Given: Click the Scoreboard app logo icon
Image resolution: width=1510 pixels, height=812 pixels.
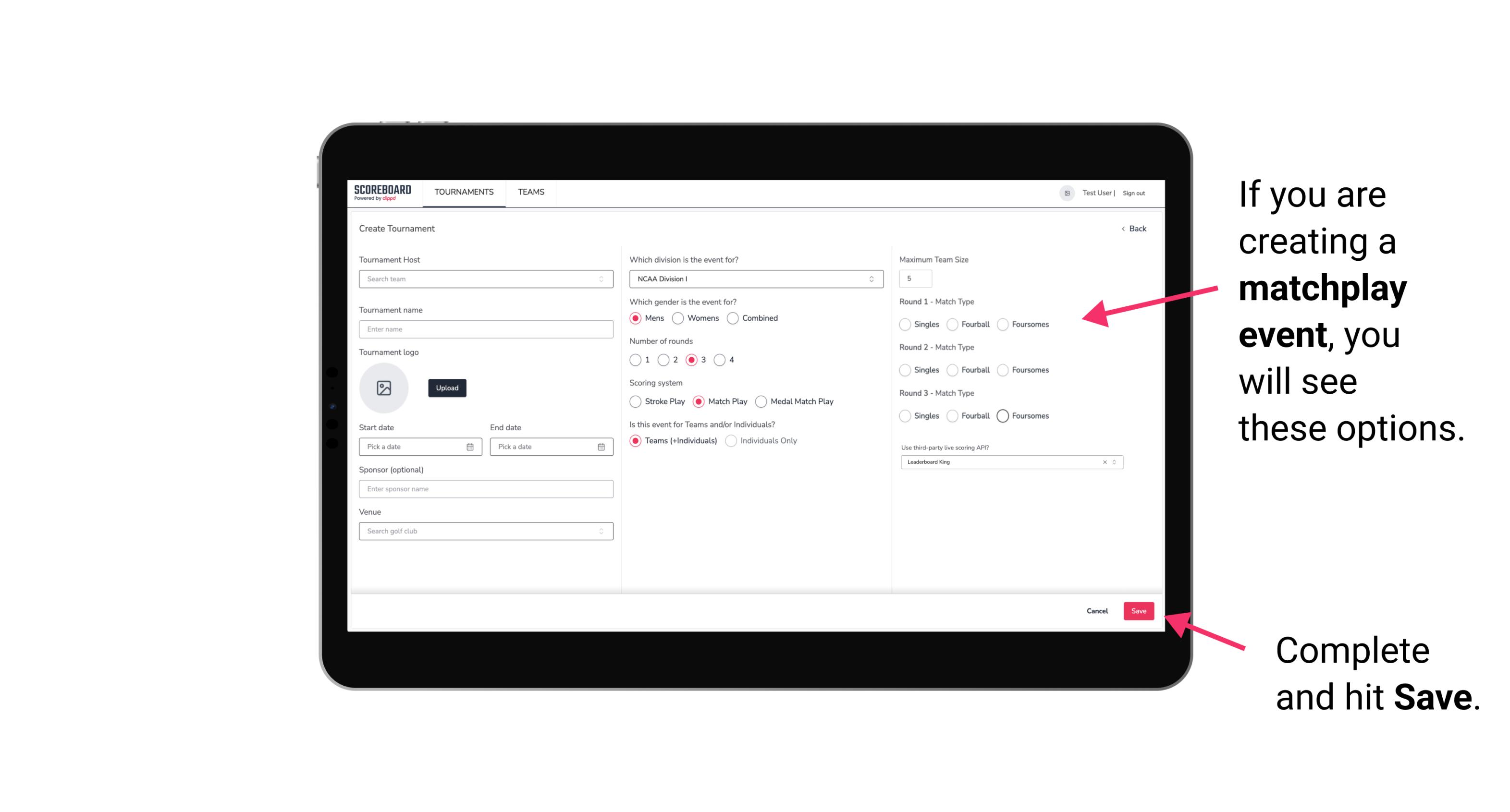Looking at the screenshot, I should tap(383, 193).
